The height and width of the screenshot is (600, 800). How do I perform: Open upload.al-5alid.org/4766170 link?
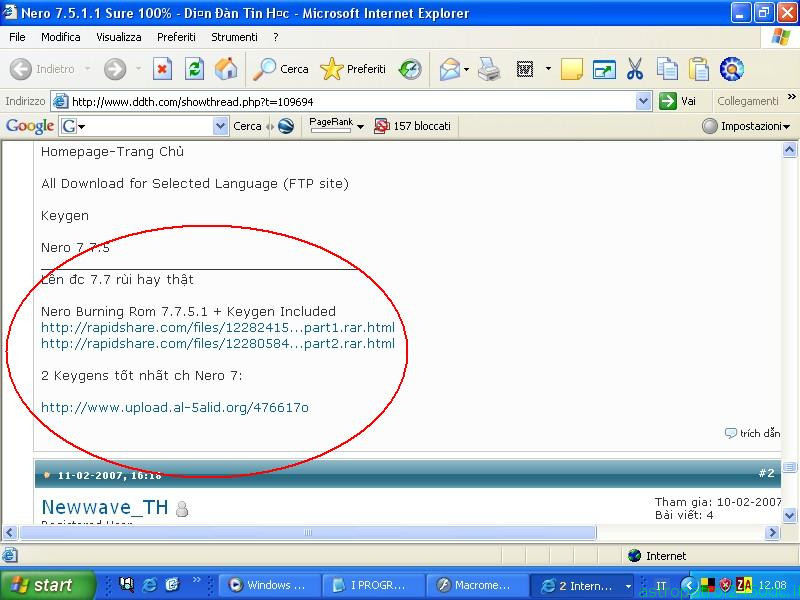click(174, 407)
